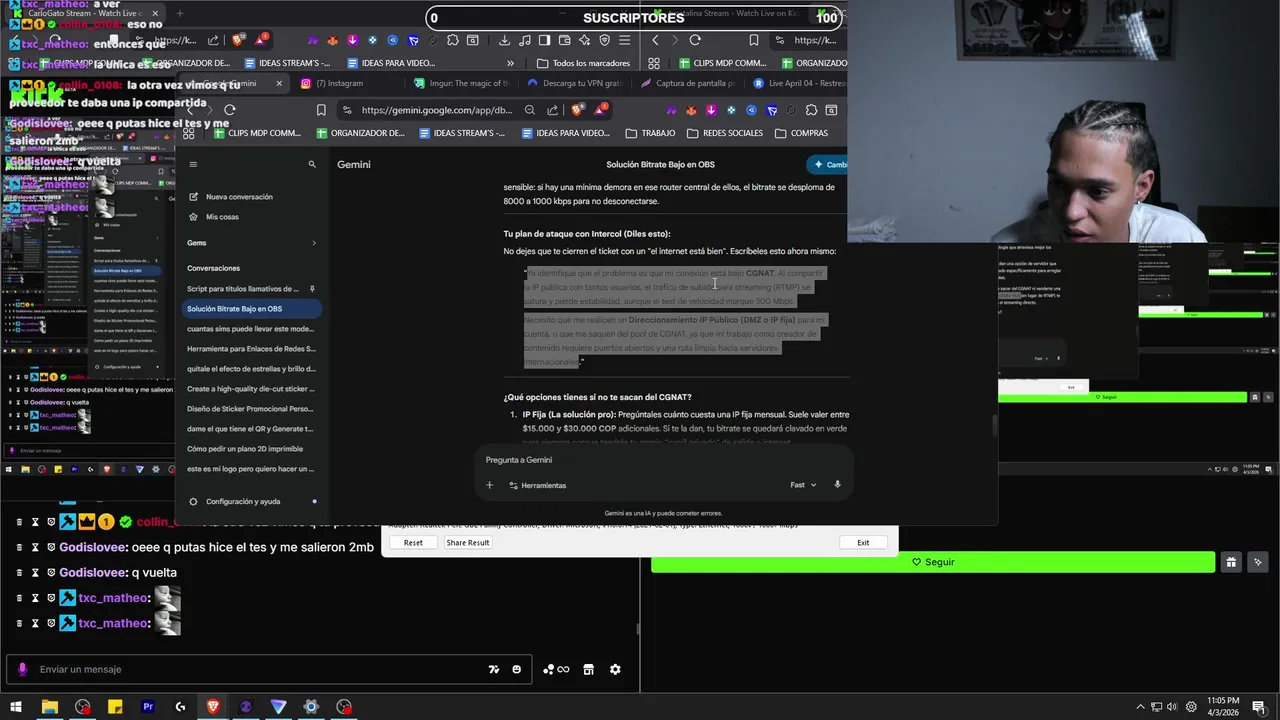The height and width of the screenshot is (720, 1280).
Task: Open Premiere Pro from the taskbar
Action: 148,707
